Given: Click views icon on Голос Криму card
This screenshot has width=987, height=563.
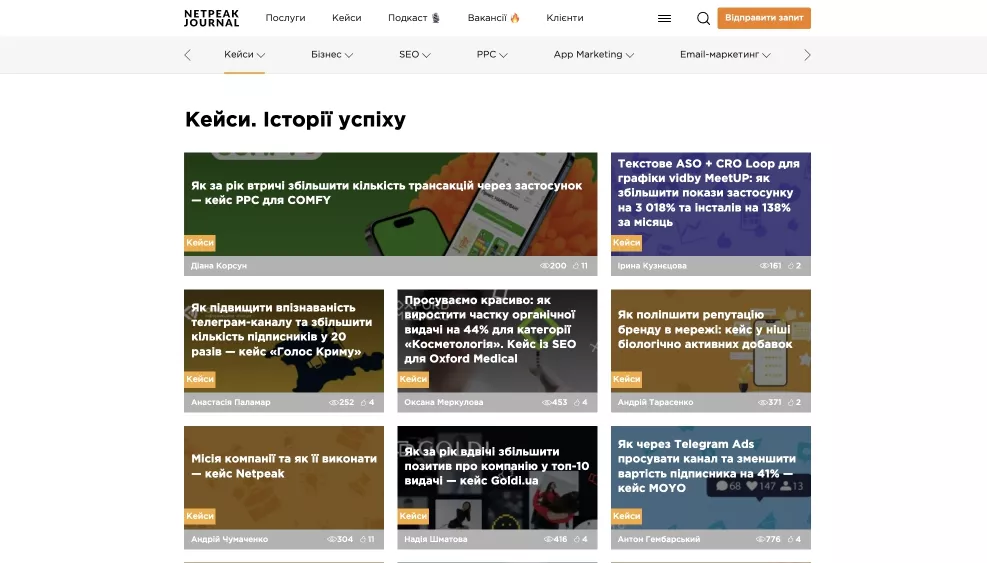Looking at the screenshot, I should [x=334, y=402].
